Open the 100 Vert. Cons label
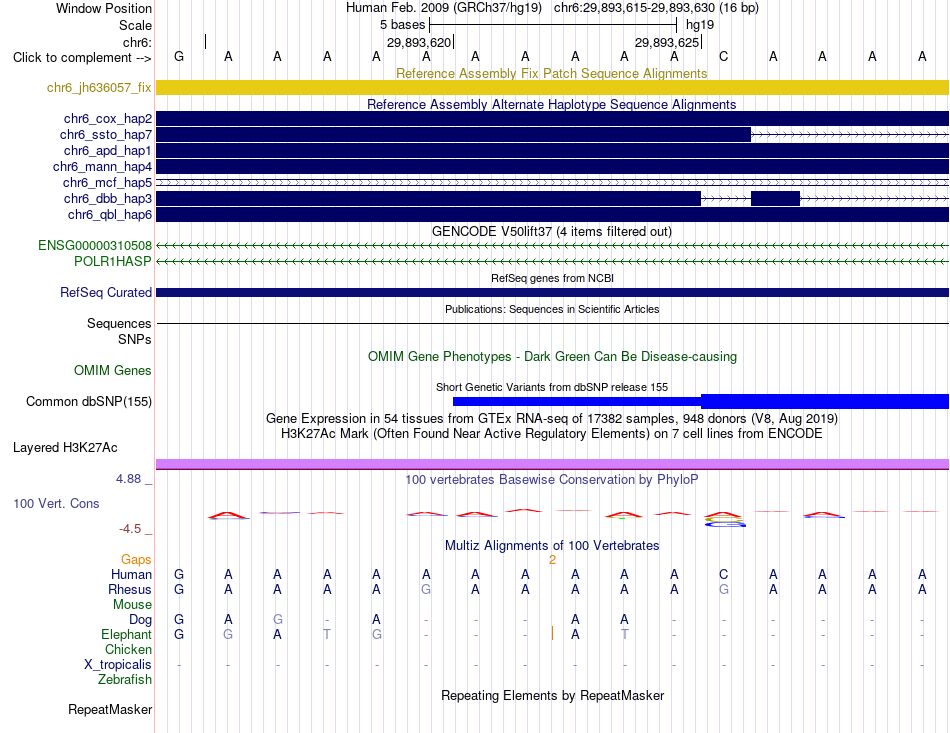The width and height of the screenshot is (950, 733). pos(56,503)
